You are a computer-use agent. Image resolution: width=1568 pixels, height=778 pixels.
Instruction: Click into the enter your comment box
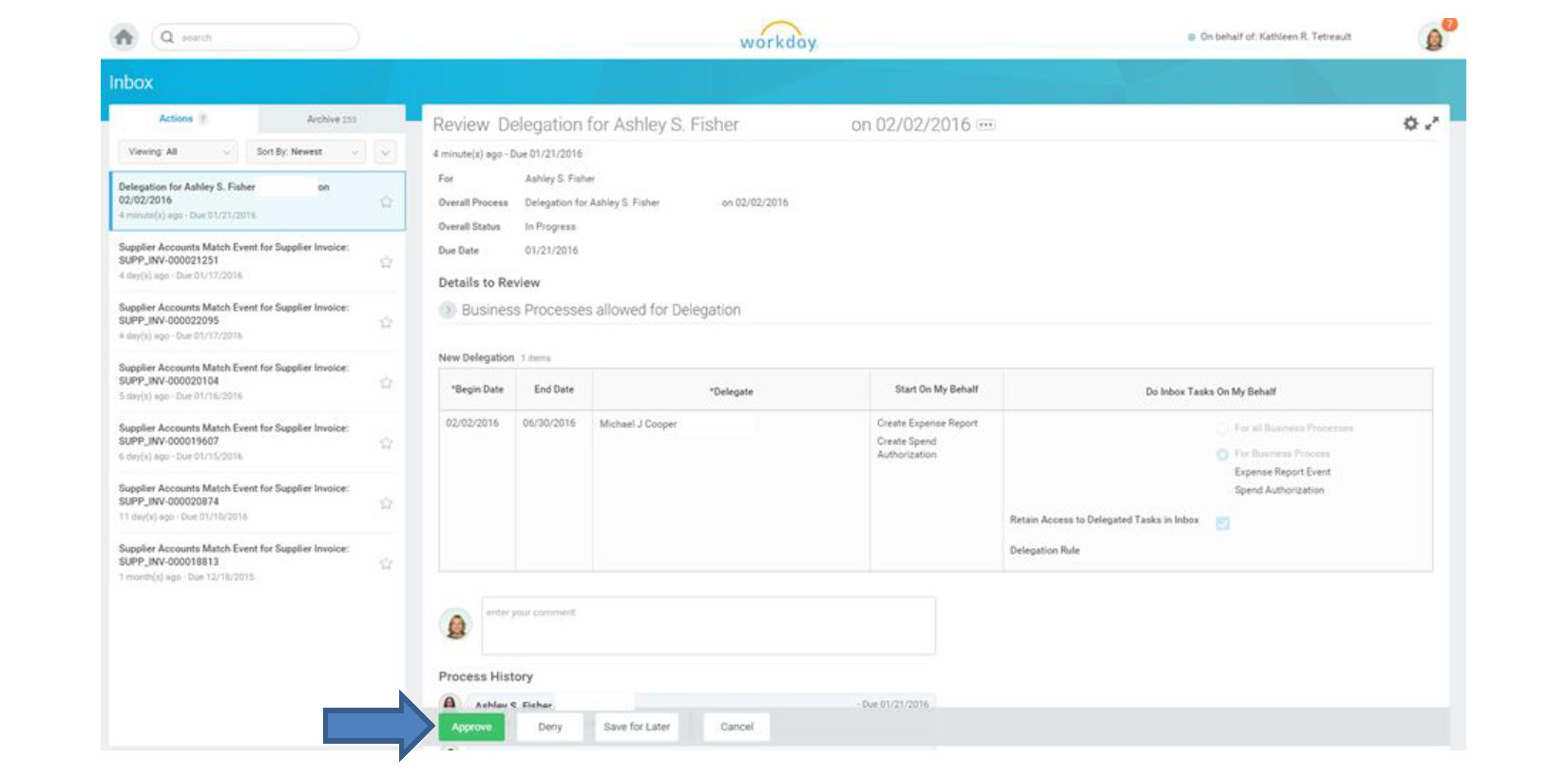pyautogui.click(x=708, y=625)
